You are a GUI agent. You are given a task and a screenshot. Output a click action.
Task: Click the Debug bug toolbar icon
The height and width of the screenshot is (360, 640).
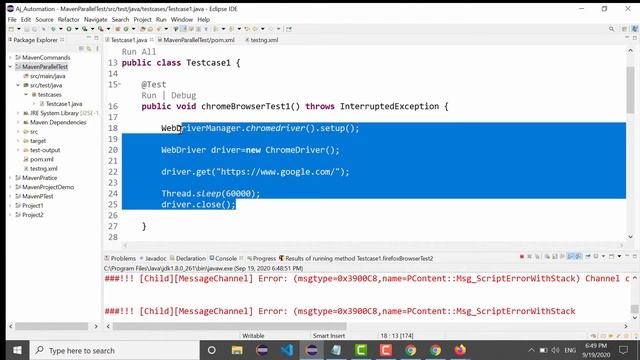tap(53, 29)
